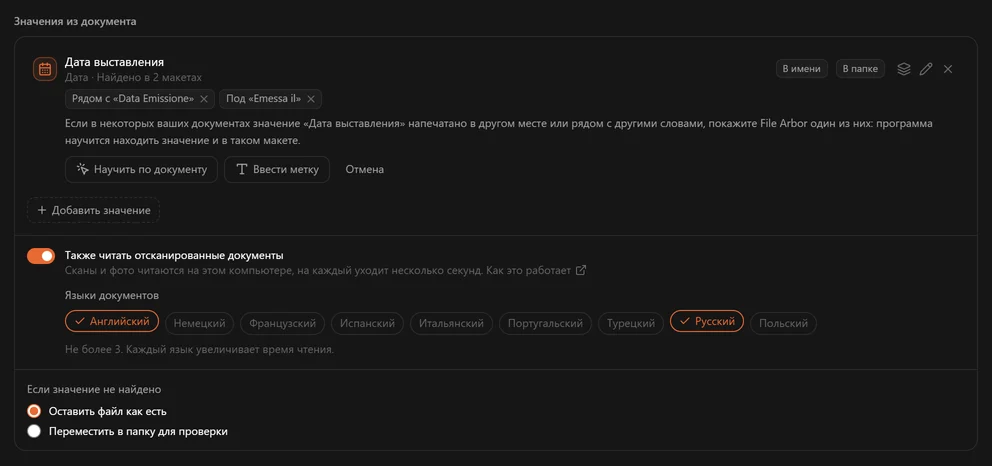Open the Как это работает link

point(530,271)
